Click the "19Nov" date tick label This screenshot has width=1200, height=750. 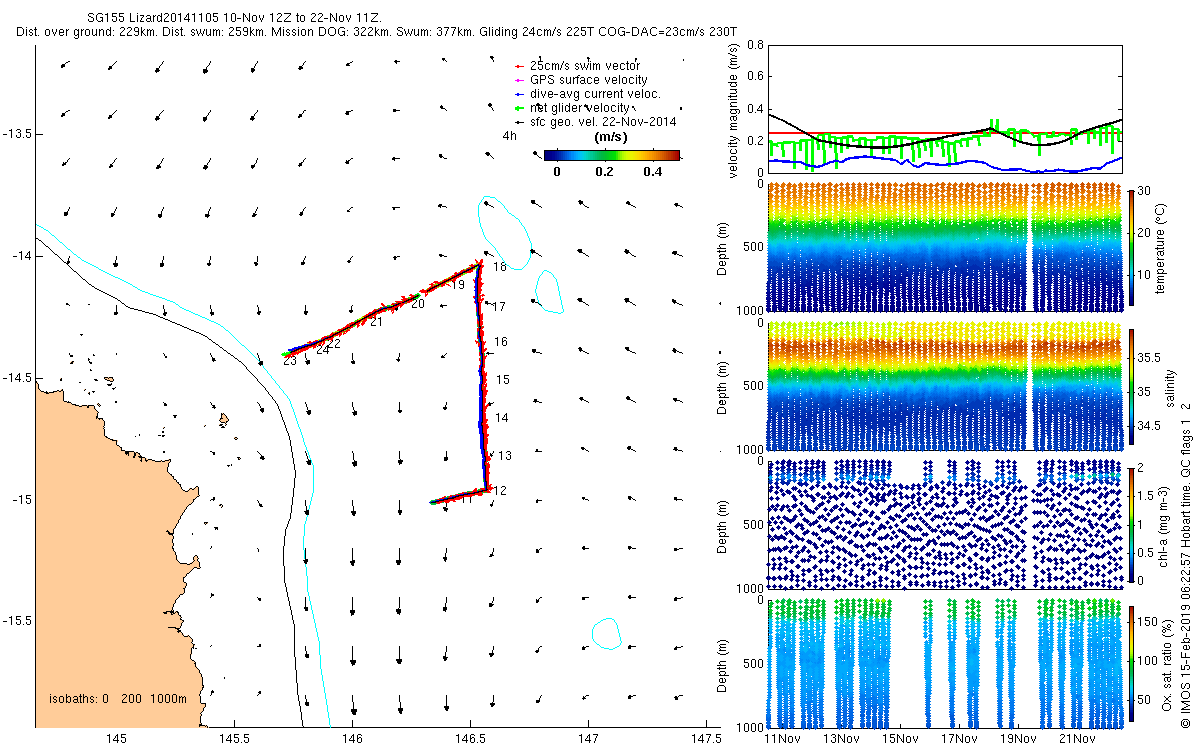tap(1018, 739)
